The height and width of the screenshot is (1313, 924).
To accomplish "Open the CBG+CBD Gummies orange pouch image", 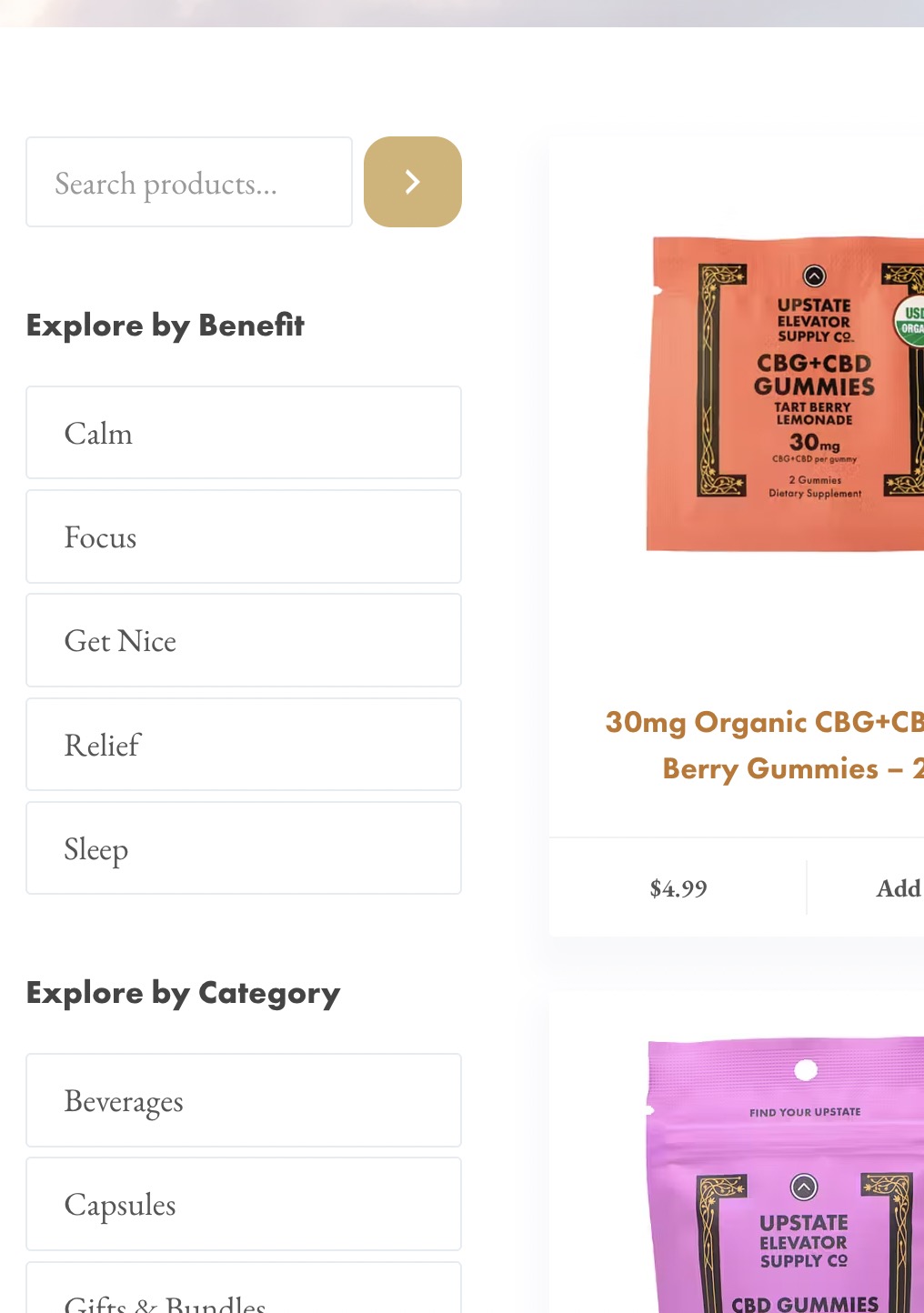I will point(786,394).
